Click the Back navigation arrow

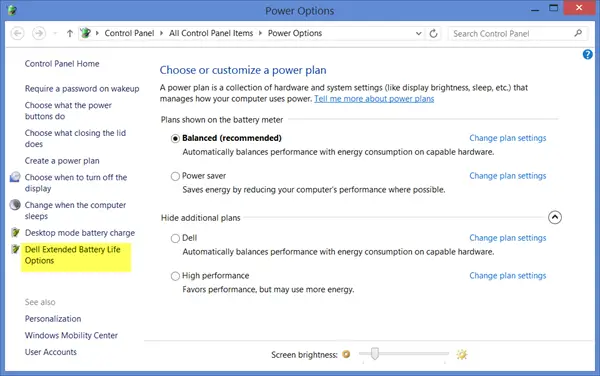click(x=17, y=34)
